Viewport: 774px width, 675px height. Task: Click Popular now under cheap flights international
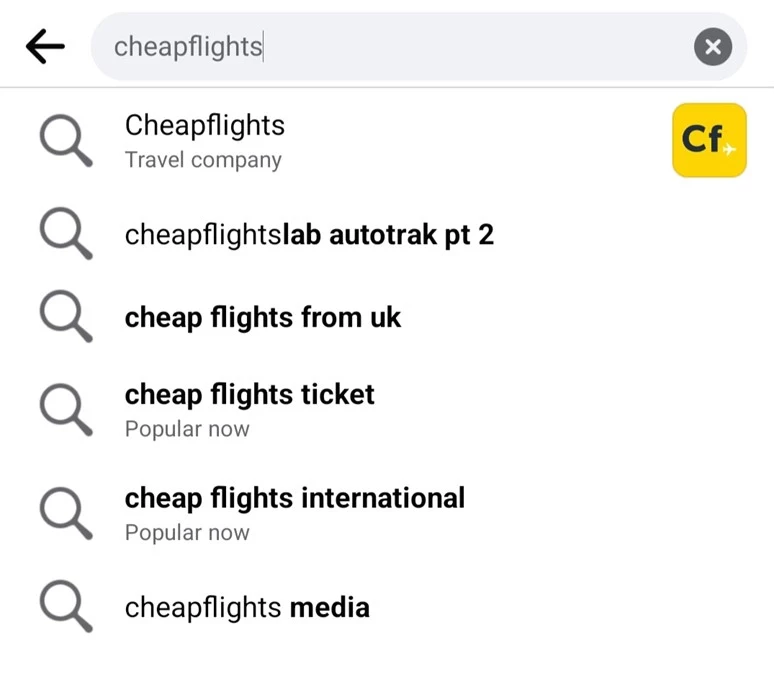point(187,533)
